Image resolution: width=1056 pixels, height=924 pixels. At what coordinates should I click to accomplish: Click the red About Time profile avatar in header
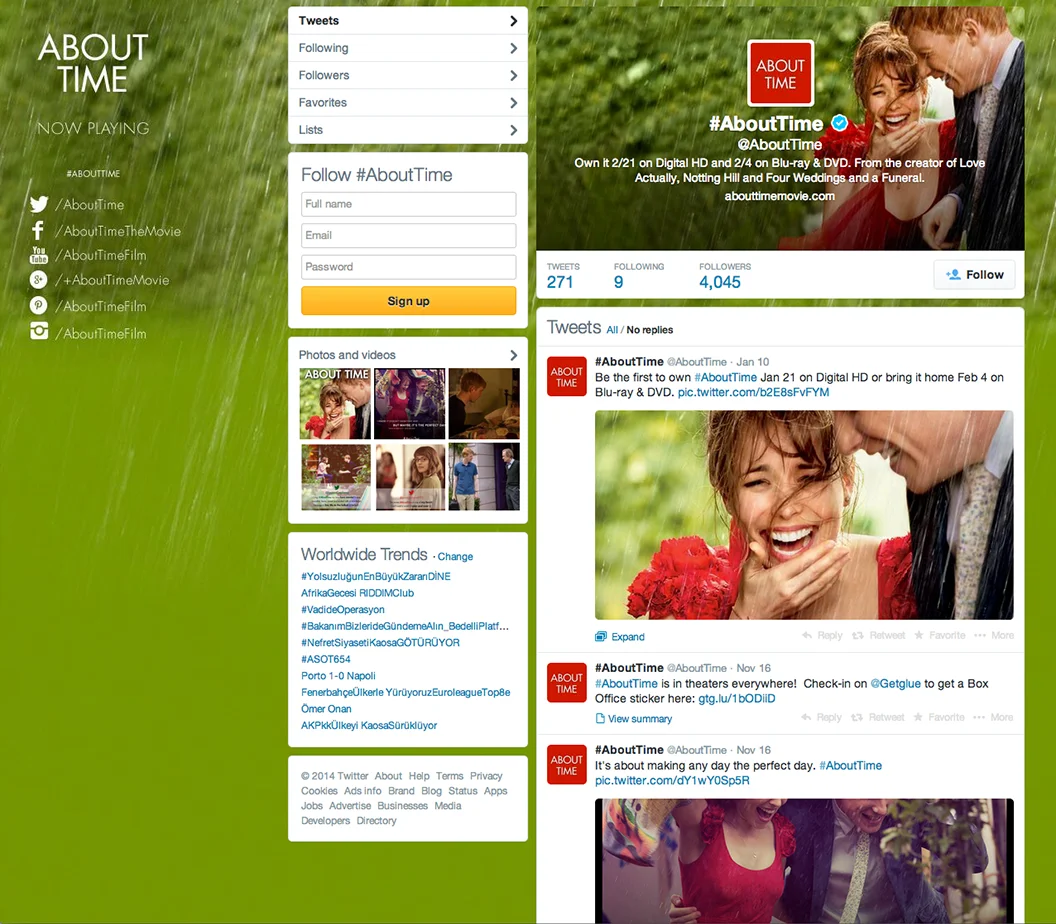[x=781, y=73]
